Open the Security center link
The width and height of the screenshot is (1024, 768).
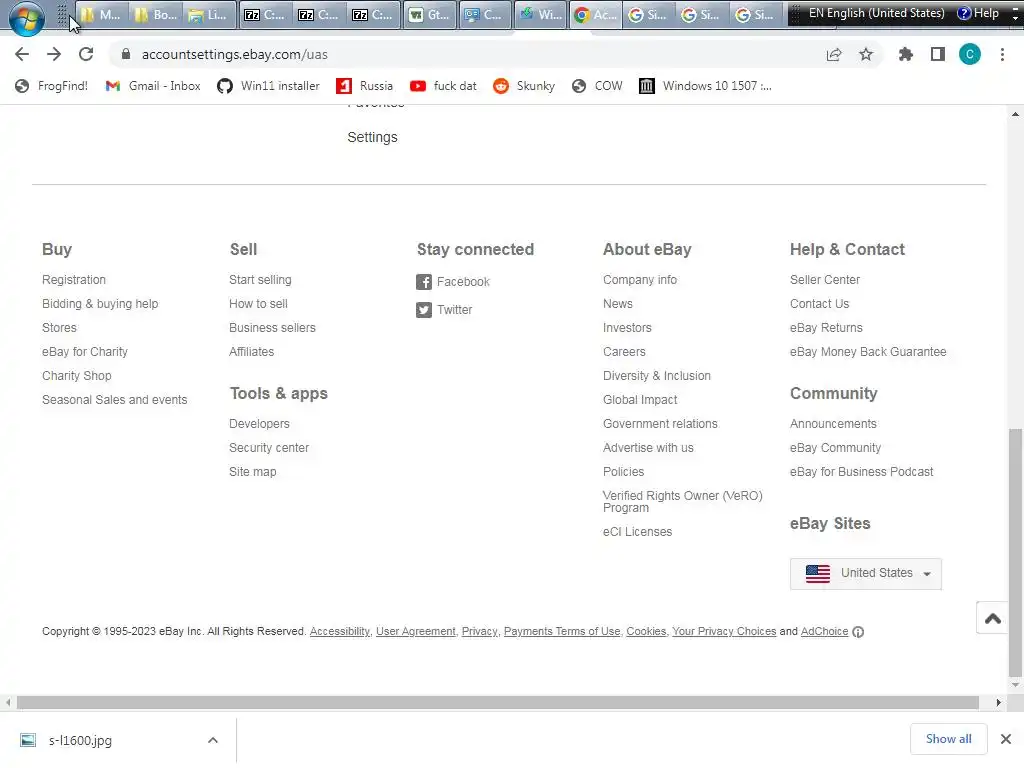(x=269, y=448)
